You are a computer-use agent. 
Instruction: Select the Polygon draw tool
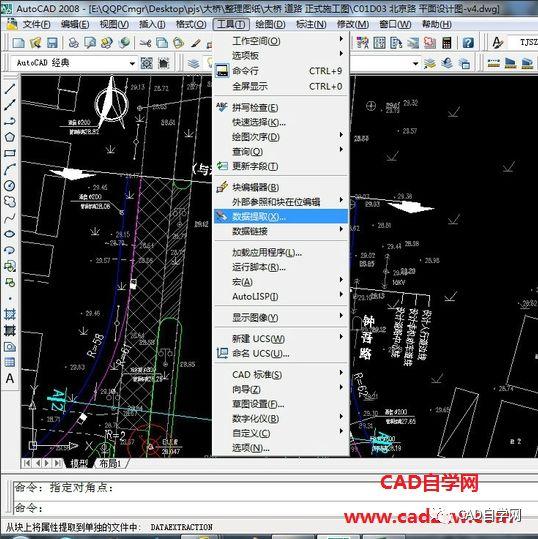click(10, 138)
